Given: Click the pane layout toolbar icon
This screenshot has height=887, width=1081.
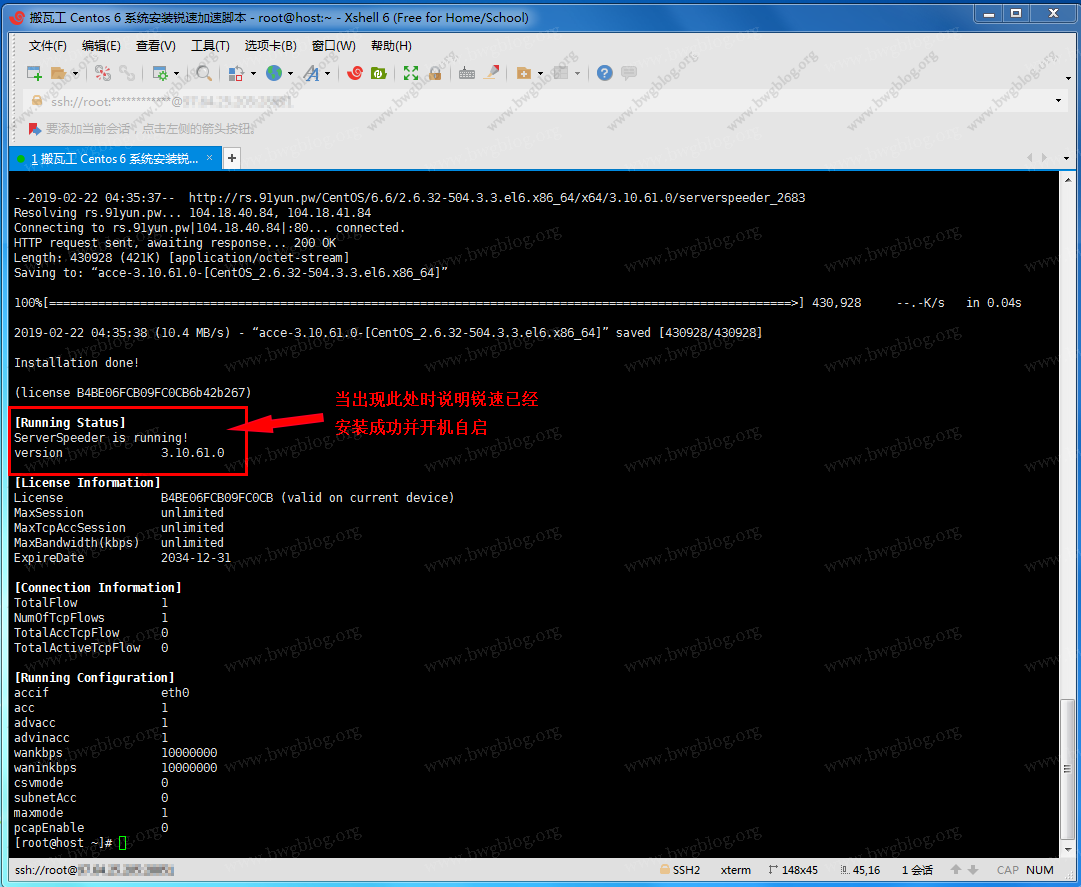Looking at the screenshot, I should pos(561,73).
